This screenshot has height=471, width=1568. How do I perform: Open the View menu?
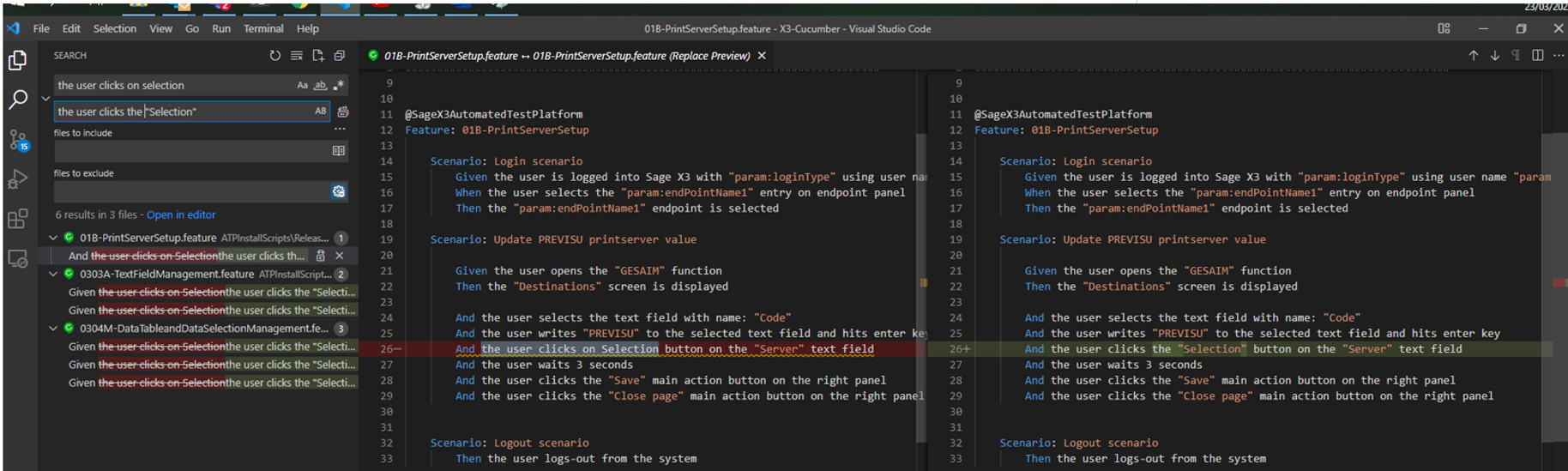161,28
